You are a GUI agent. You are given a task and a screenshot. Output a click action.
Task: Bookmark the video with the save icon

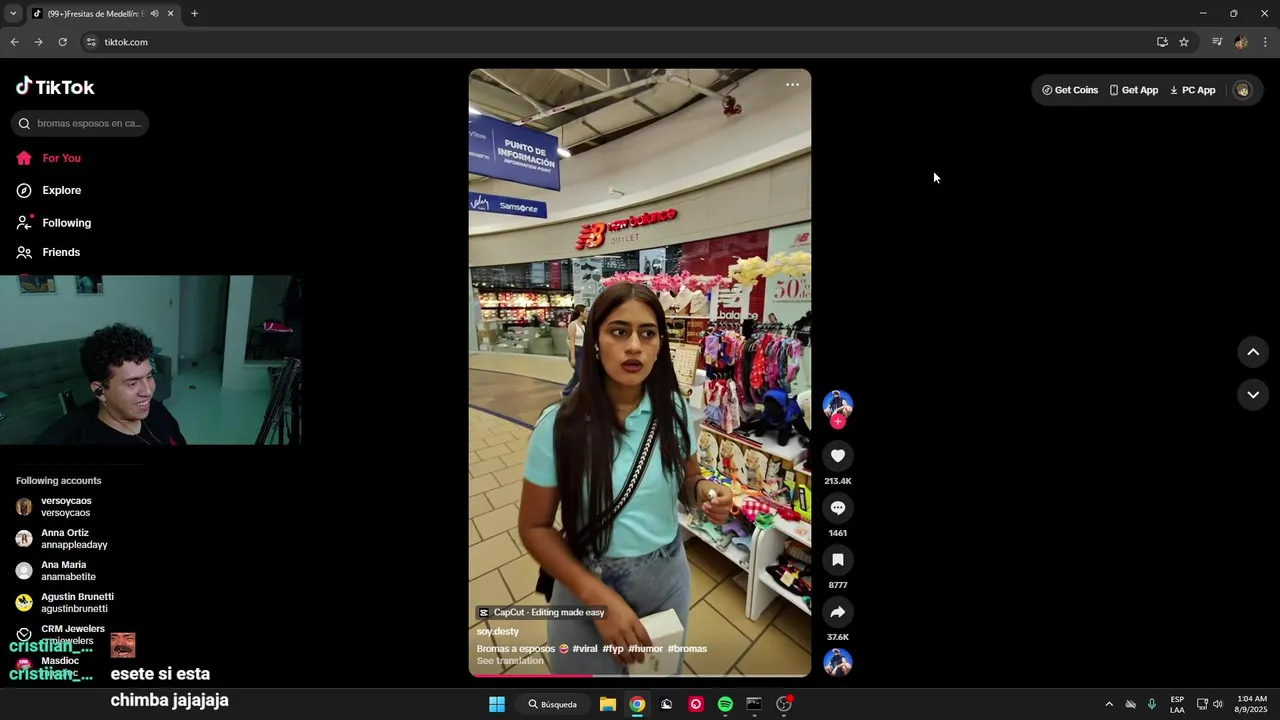[x=838, y=560]
